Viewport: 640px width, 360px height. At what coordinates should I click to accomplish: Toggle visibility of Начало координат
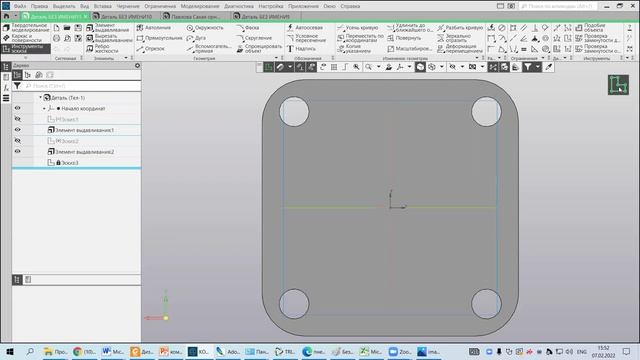(x=18, y=108)
